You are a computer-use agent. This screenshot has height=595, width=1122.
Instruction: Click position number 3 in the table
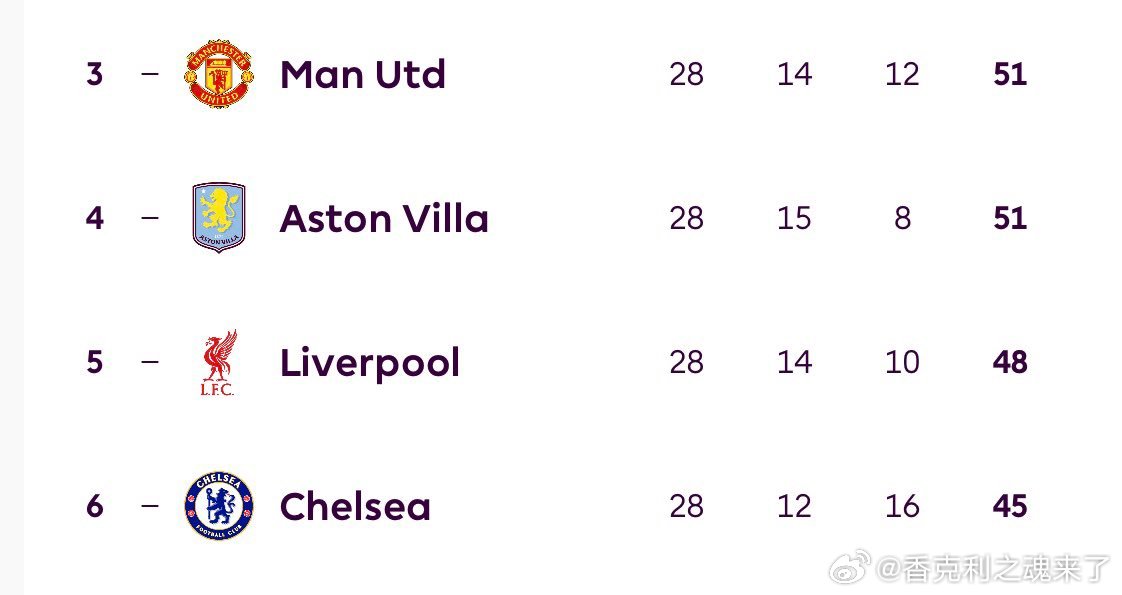click(94, 74)
